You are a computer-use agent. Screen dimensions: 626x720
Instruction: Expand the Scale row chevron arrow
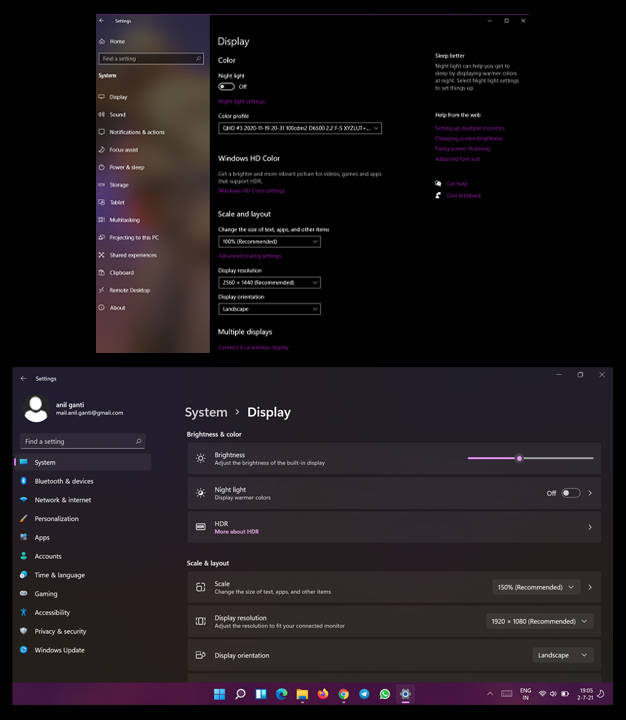pos(590,587)
